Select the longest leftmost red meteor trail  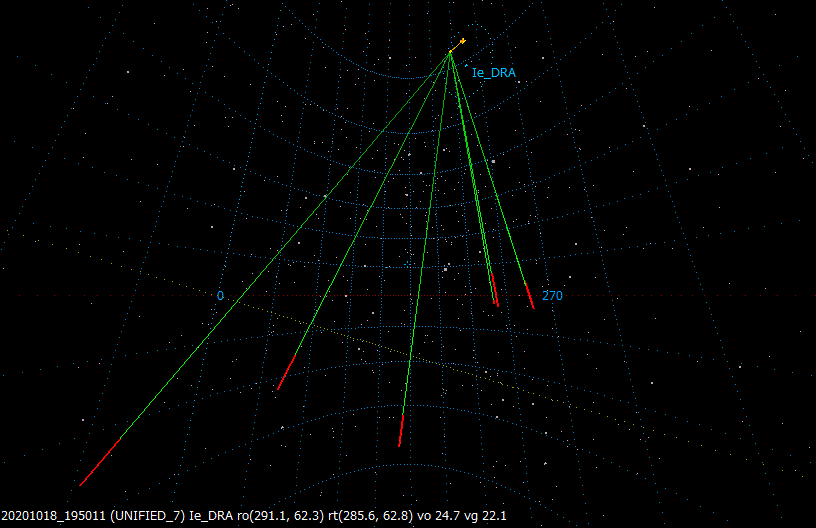[x=100, y=462]
